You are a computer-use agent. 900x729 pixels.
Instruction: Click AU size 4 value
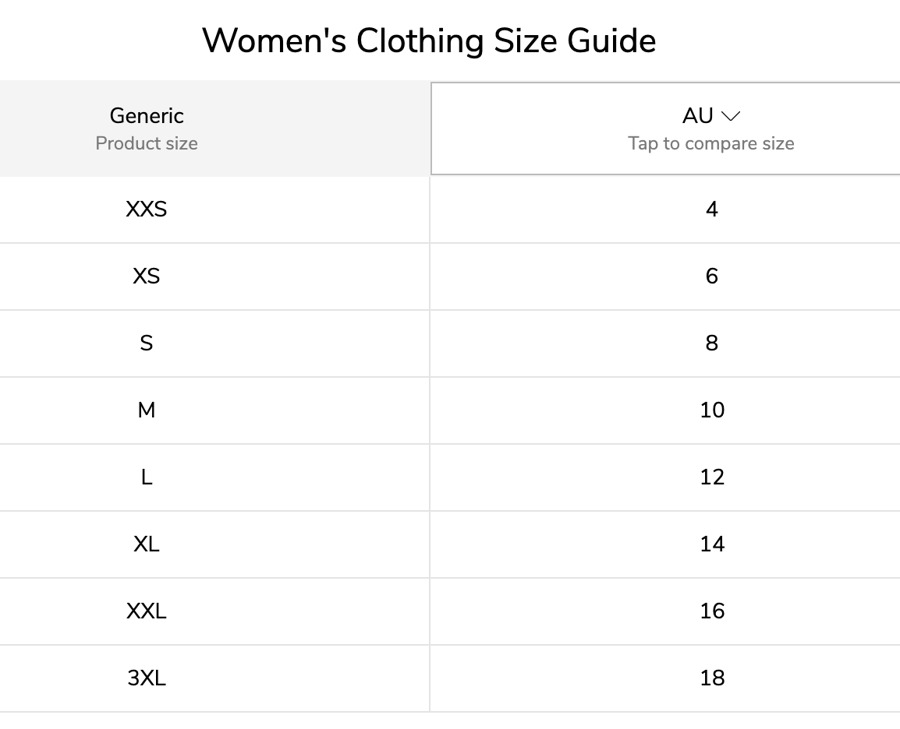(712, 210)
